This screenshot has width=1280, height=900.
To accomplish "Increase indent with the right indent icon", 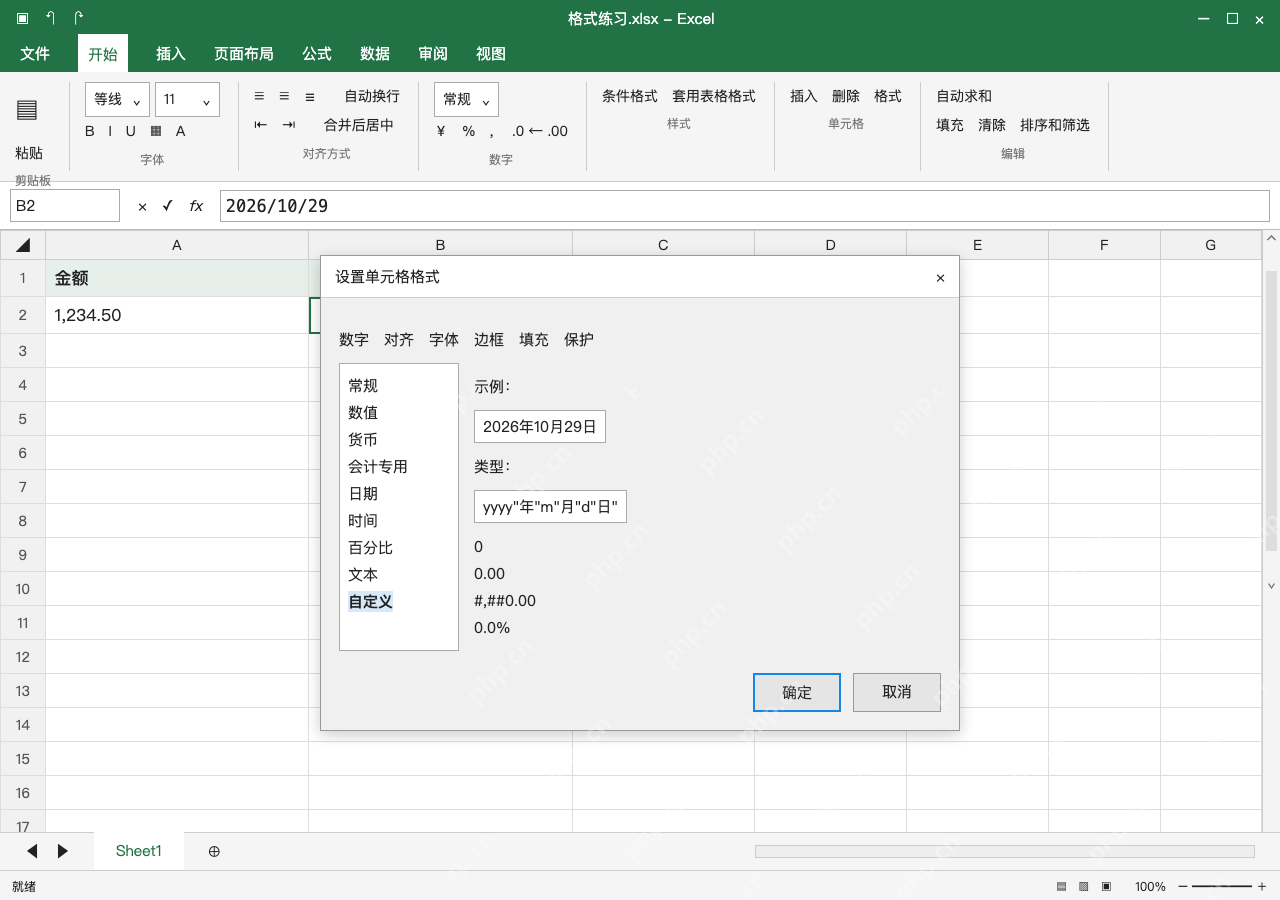I will (x=289, y=125).
